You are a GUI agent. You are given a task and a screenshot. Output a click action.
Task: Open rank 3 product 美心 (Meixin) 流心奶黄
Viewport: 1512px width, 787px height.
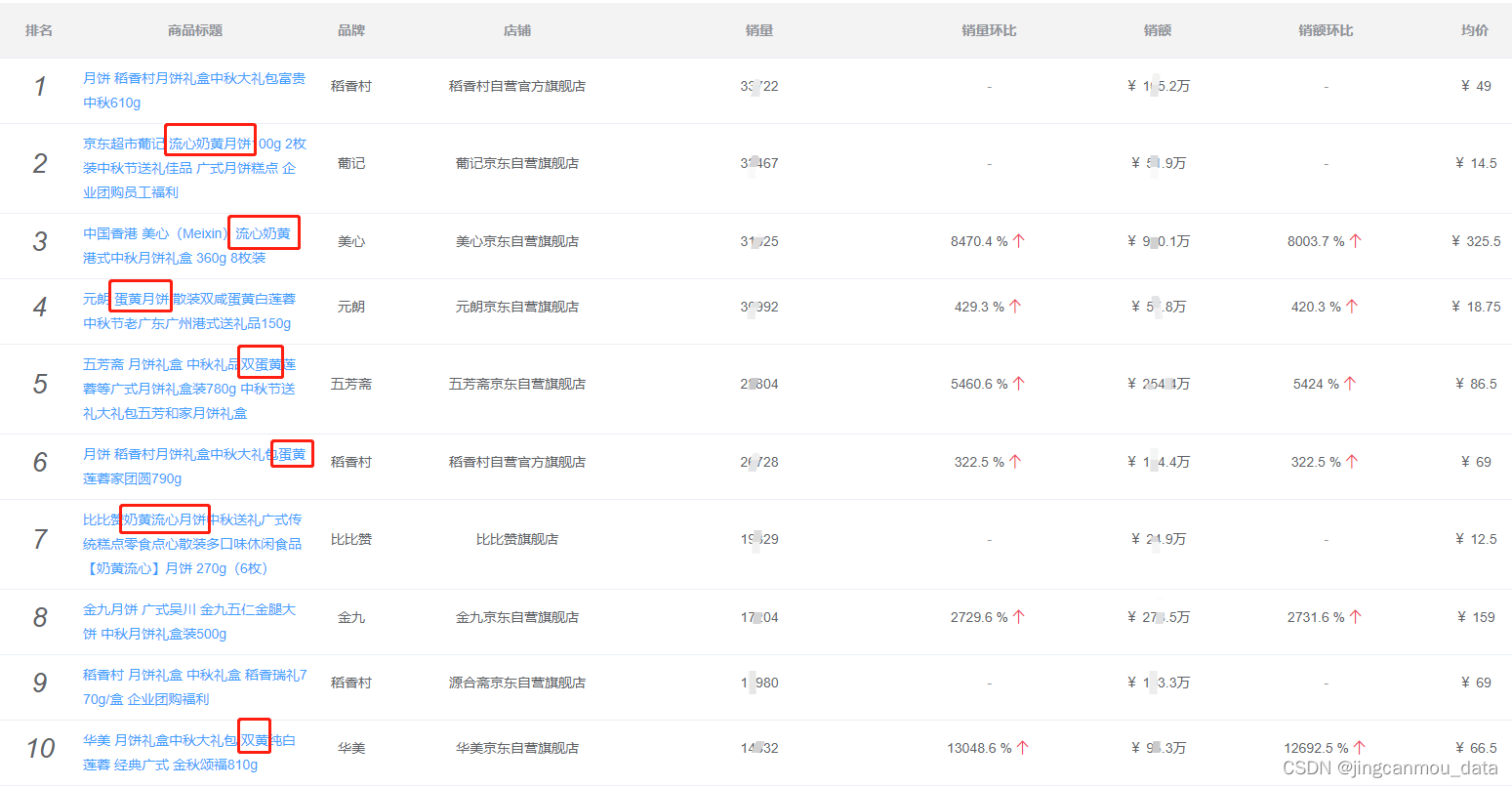(187, 246)
